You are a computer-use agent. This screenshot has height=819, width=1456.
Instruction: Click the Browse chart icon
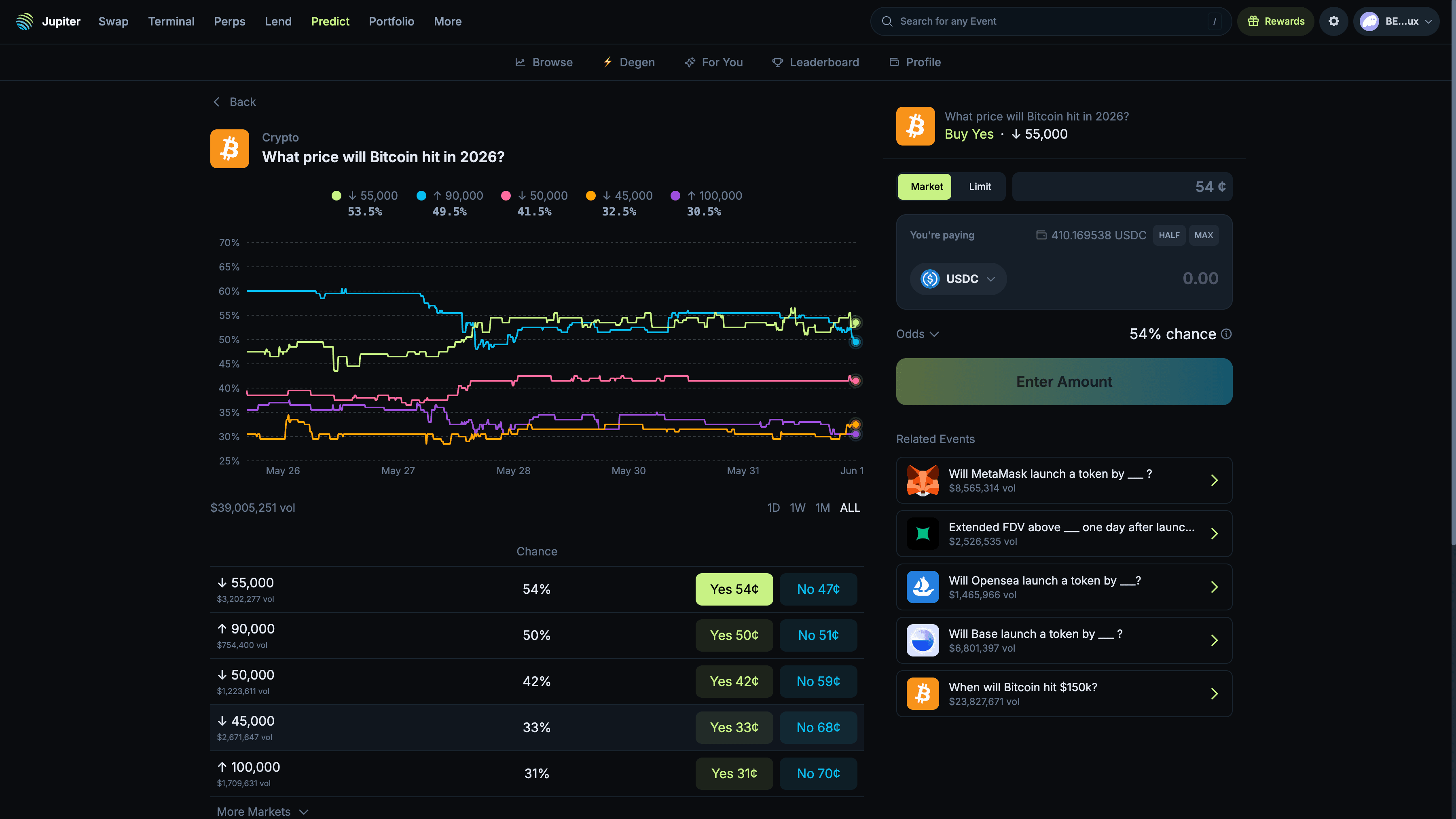(x=520, y=62)
